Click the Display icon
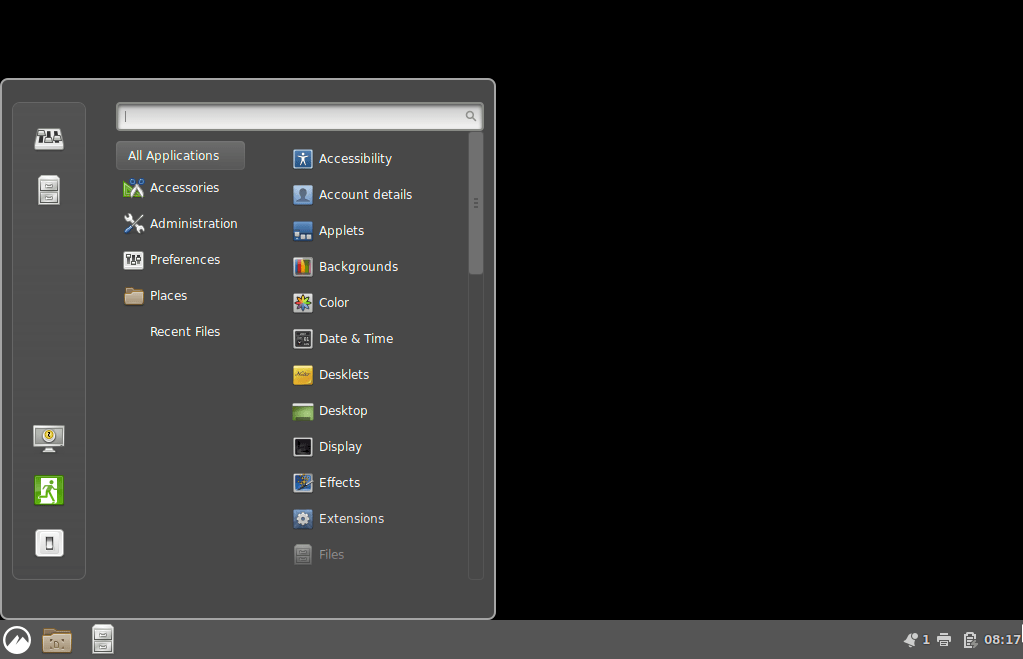The height and width of the screenshot is (659, 1023). click(x=303, y=447)
